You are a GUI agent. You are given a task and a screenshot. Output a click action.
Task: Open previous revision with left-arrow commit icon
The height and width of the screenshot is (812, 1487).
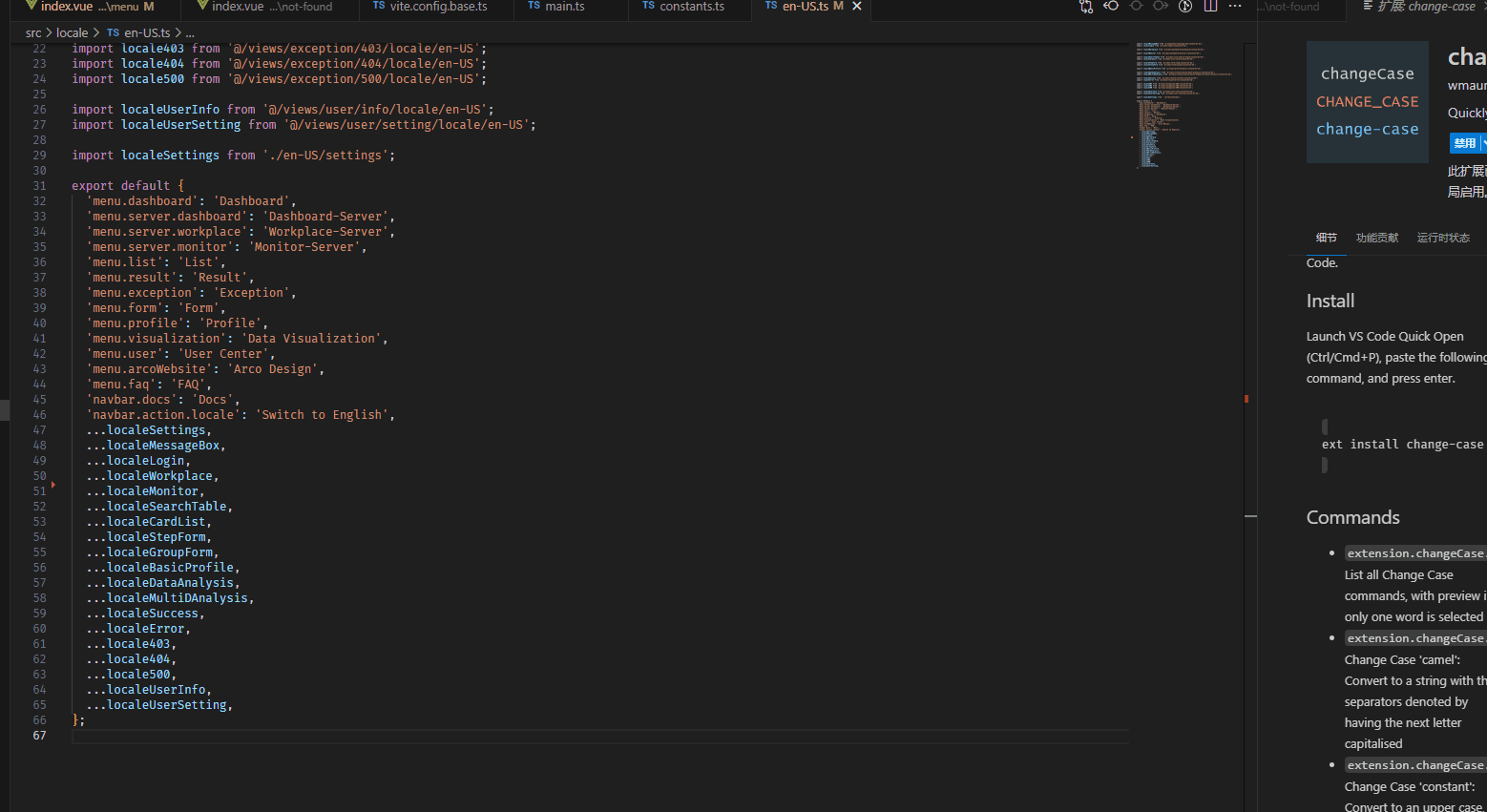click(1111, 6)
